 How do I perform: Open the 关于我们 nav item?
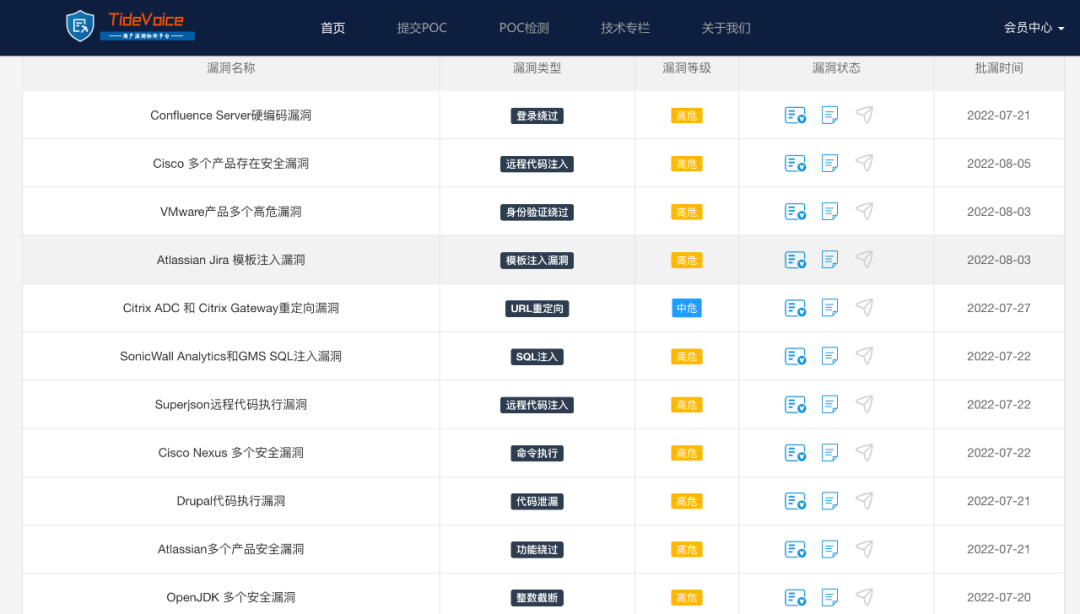pos(726,28)
